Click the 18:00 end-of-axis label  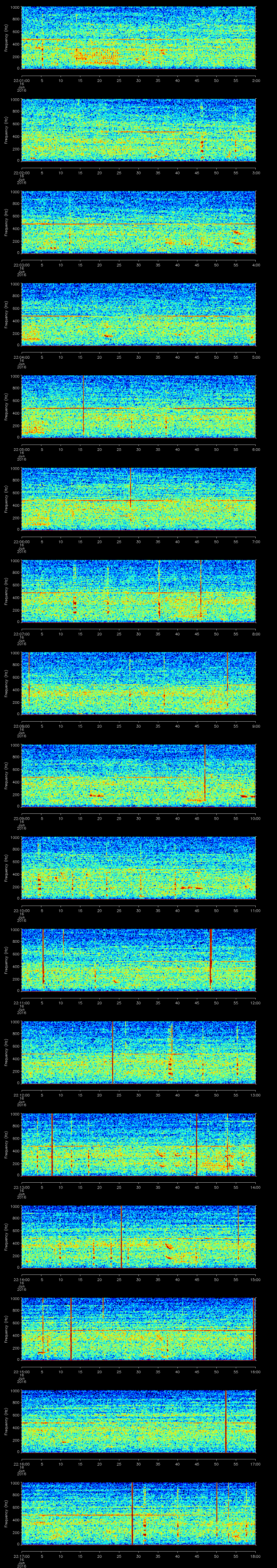[x=255, y=1556]
